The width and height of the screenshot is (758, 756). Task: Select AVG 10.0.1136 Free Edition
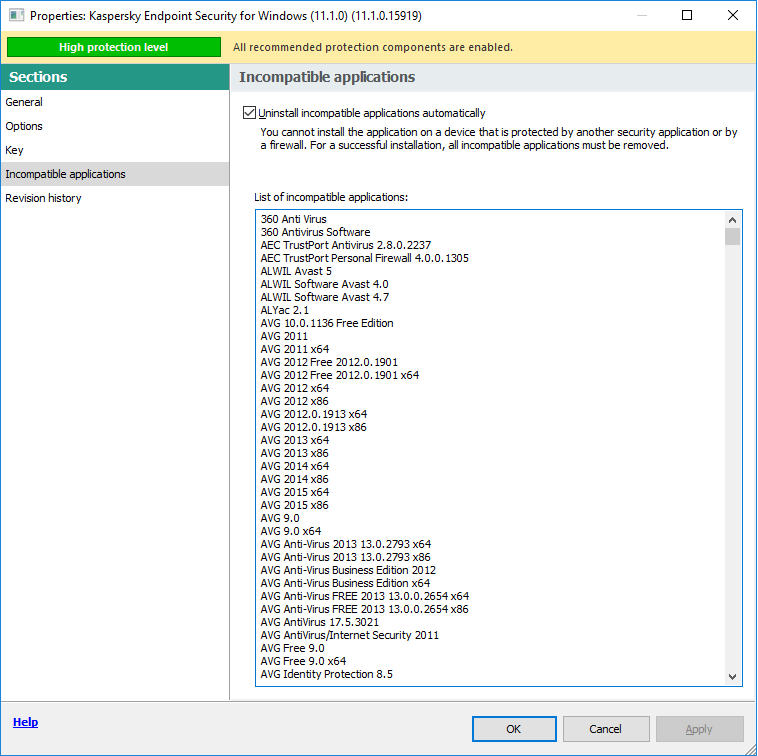(x=327, y=323)
